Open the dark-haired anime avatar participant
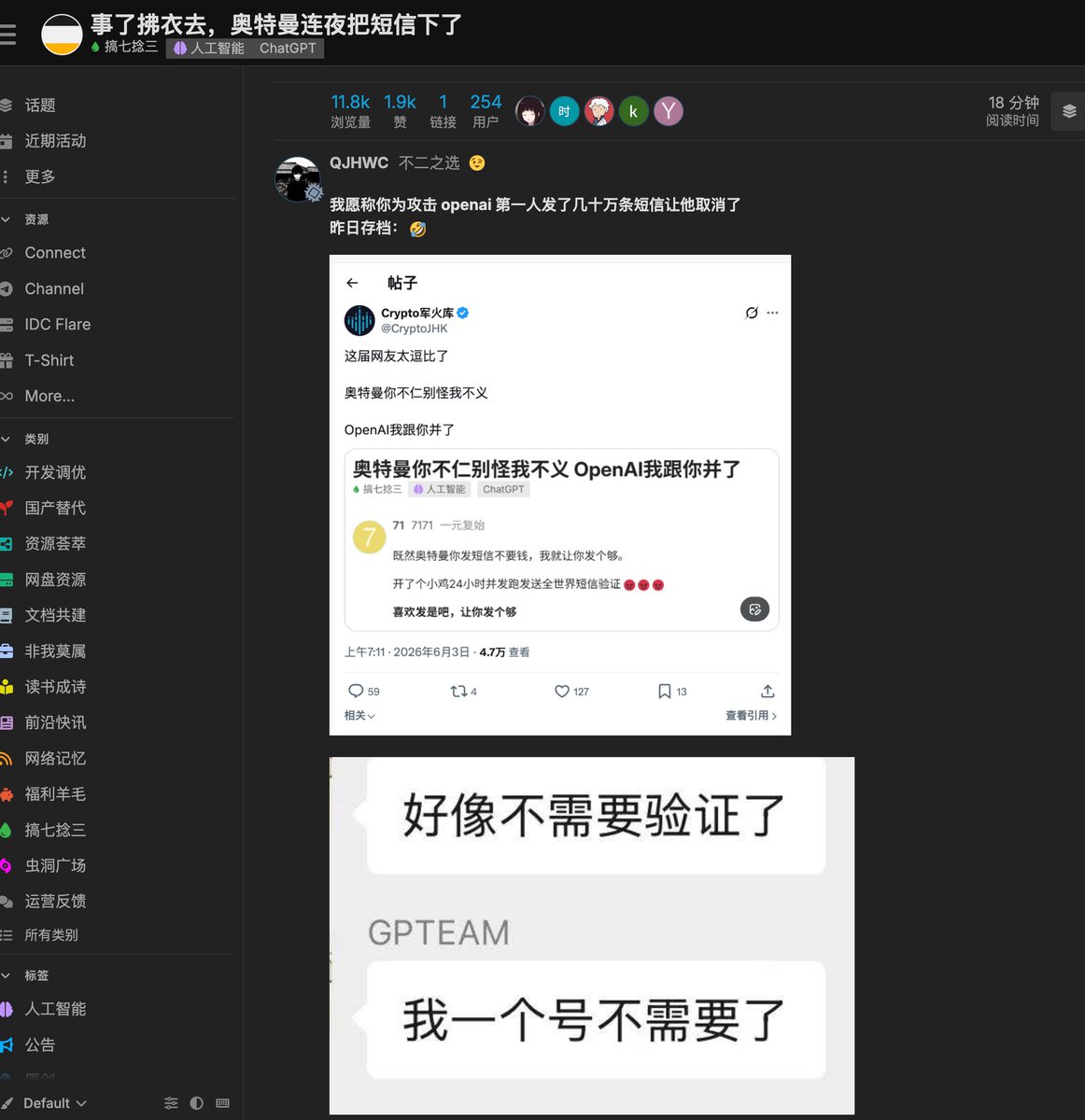Screen dimensions: 1085x1120 pos(529,111)
